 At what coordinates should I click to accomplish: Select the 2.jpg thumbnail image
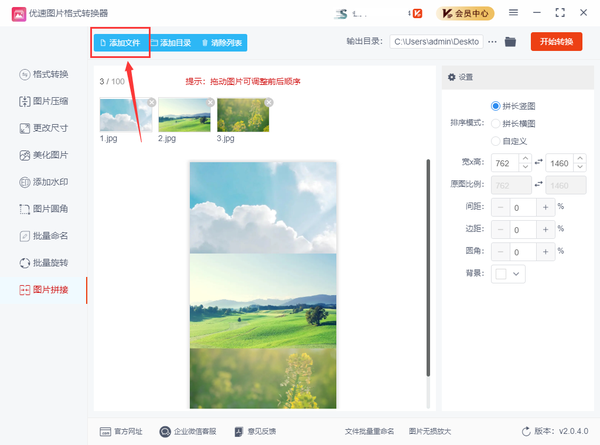184,115
